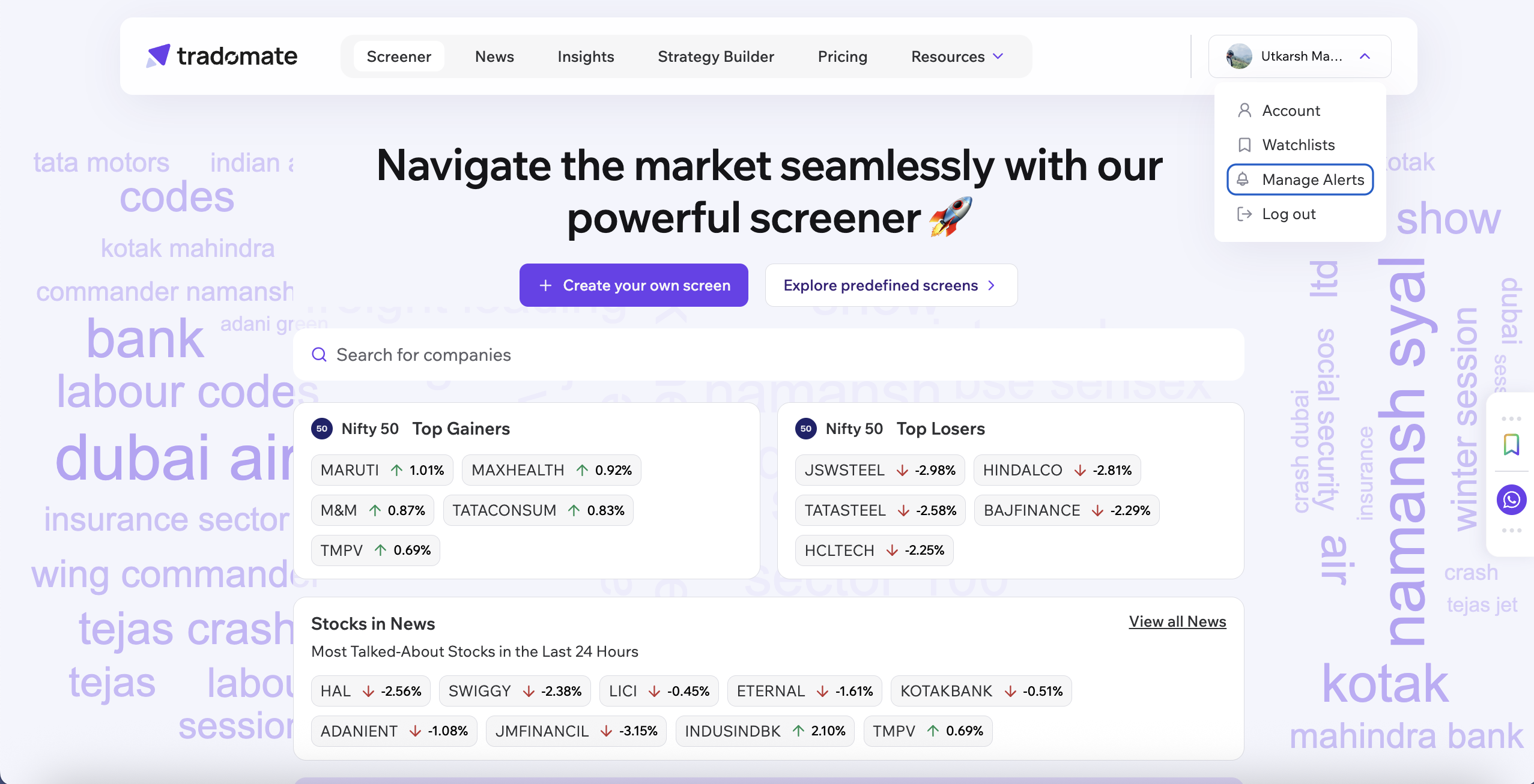Screen dimensions: 1534x784
Task: Click the Log out icon in profile menu
Action: [1243, 214]
